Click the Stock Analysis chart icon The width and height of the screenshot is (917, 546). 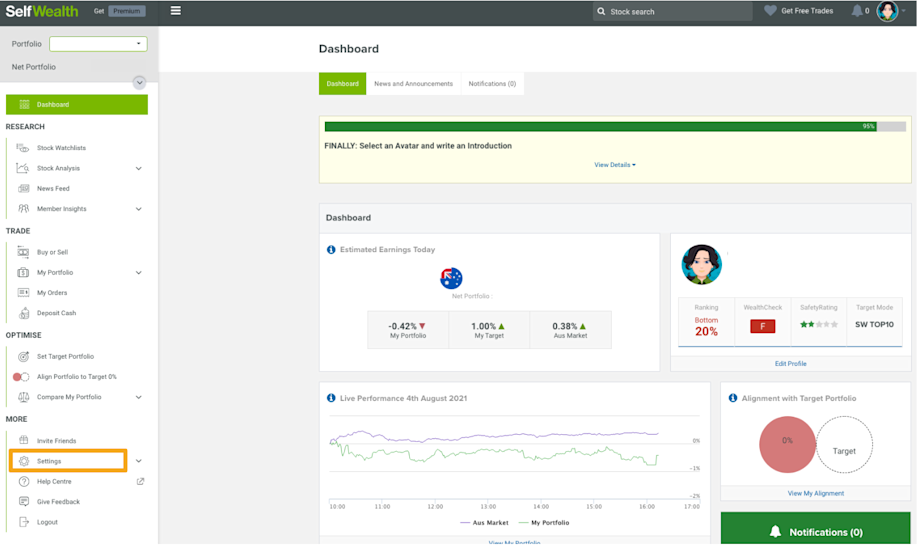(x=23, y=168)
